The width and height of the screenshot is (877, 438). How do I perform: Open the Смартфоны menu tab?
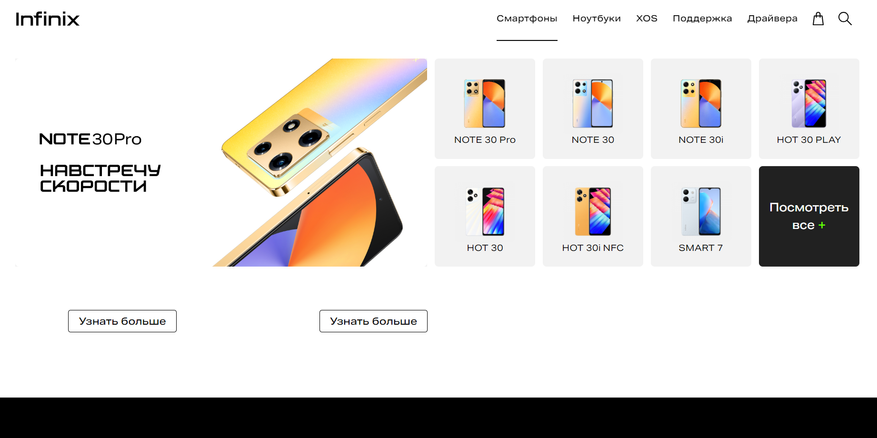[527, 18]
